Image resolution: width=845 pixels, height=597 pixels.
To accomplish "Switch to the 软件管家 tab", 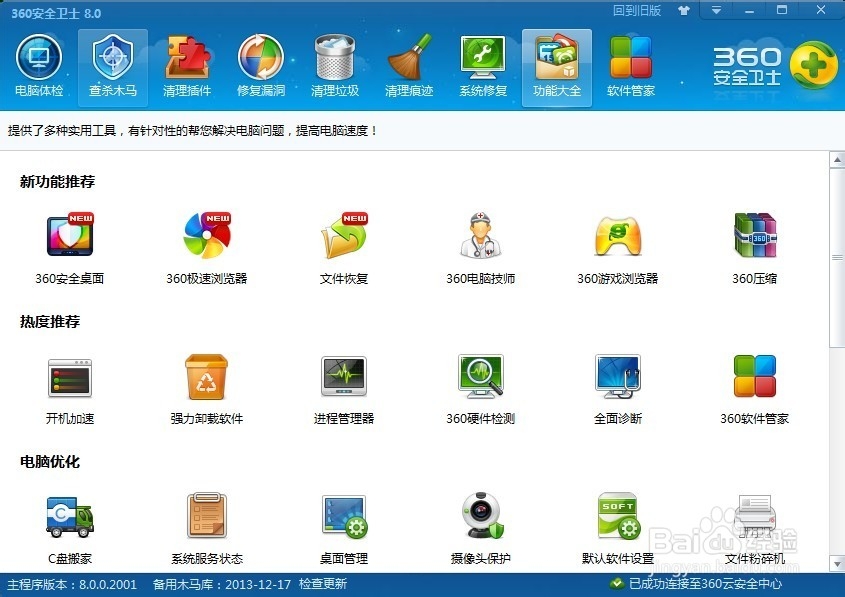I will pyautogui.click(x=631, y=63).
